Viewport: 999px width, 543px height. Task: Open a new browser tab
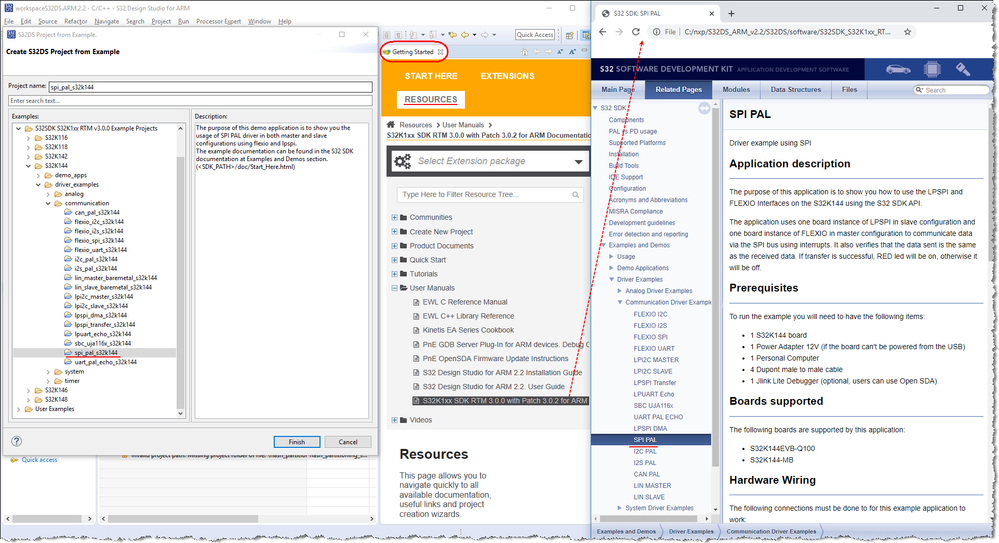[731, 13]
